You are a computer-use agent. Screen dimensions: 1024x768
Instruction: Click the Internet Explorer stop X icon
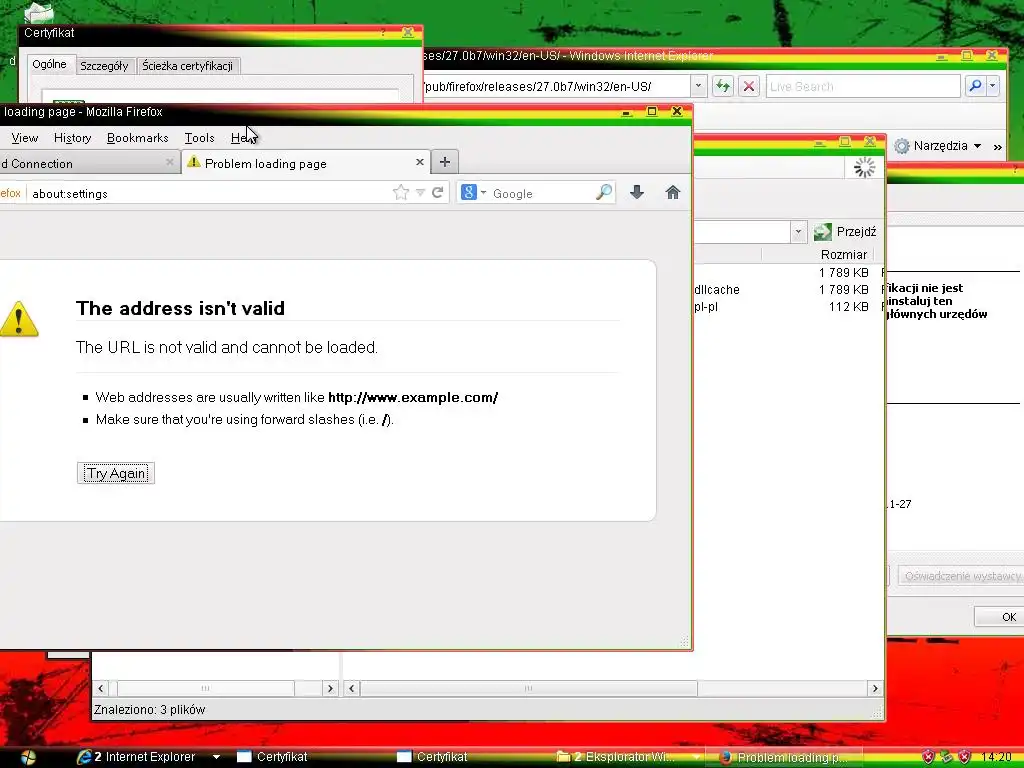748,86
